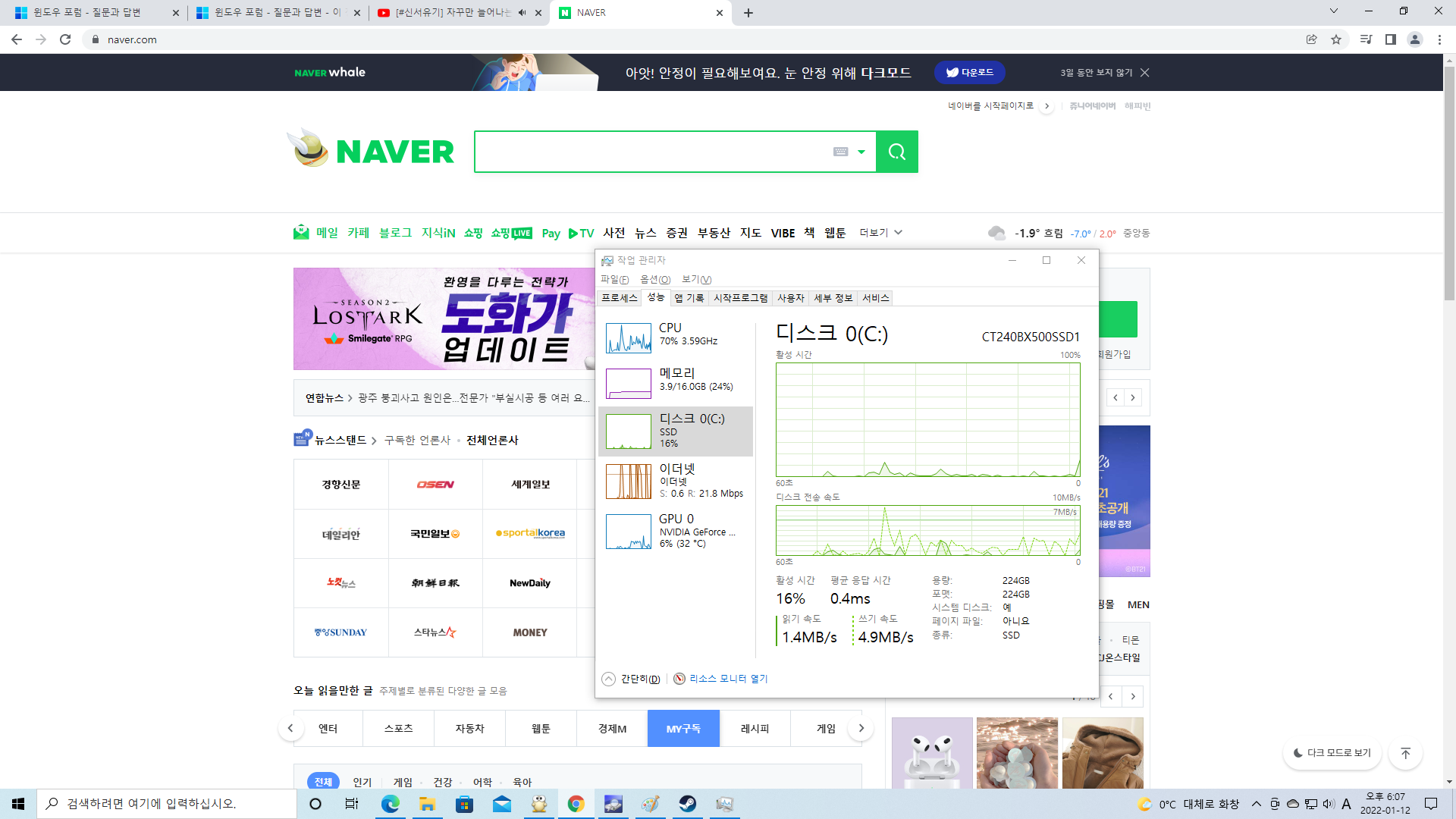The image size is (1456, 819).
Task: Jump to top with the up-arrow button
Action: 1405,753
